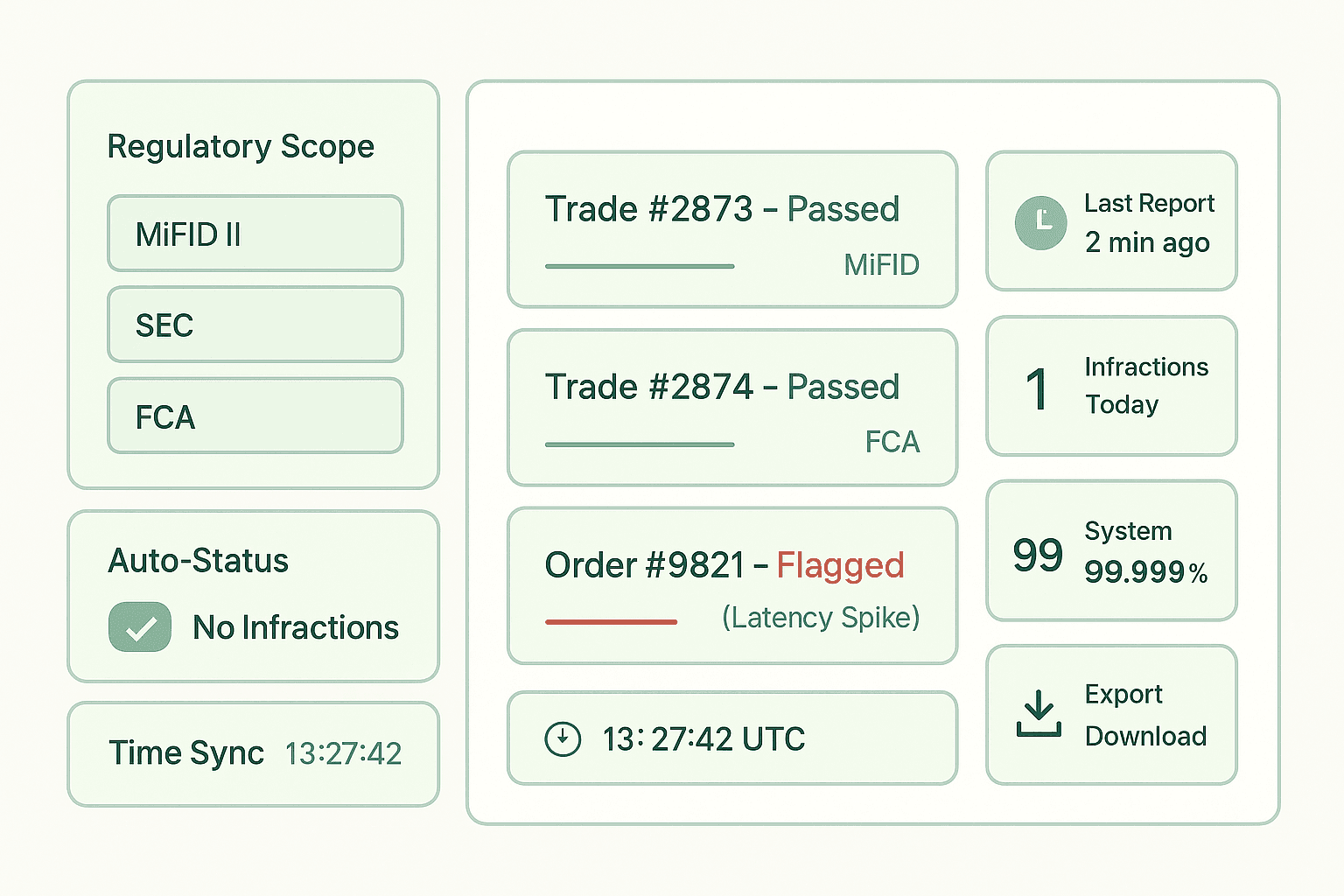Click the green progress bar under Trade #2873

639,266
